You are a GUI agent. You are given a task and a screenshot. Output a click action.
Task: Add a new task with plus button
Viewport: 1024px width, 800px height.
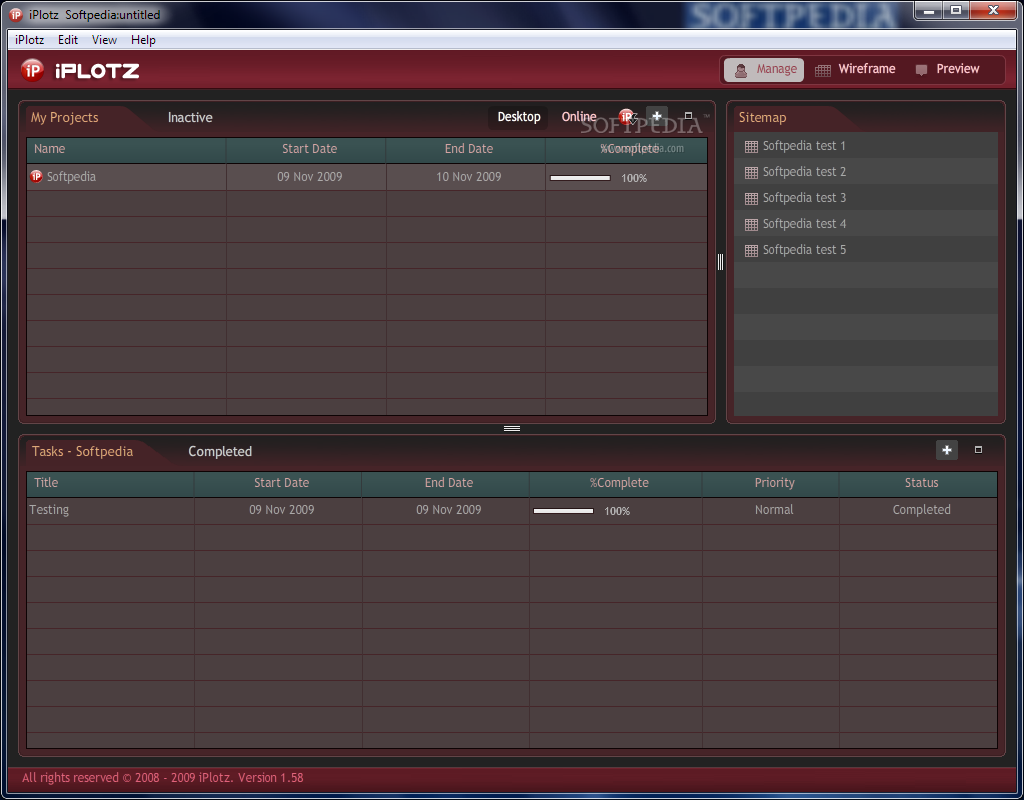(x=947, y=450)
